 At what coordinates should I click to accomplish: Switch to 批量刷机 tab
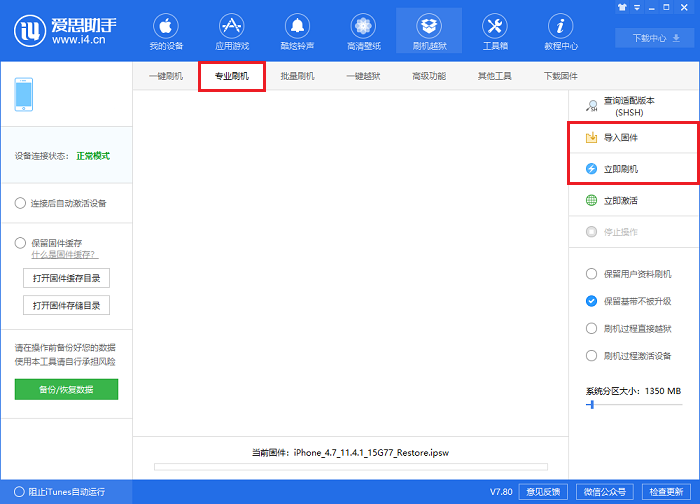[x=297, y=76]
